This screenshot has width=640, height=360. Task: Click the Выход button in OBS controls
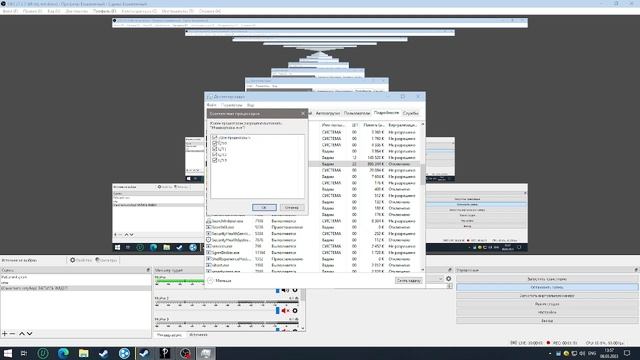click(x=547, y=321)
